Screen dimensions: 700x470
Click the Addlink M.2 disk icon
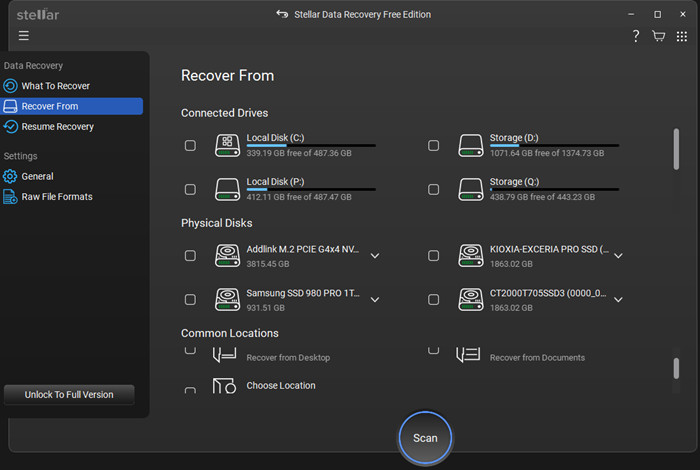[x=228, y=255]
